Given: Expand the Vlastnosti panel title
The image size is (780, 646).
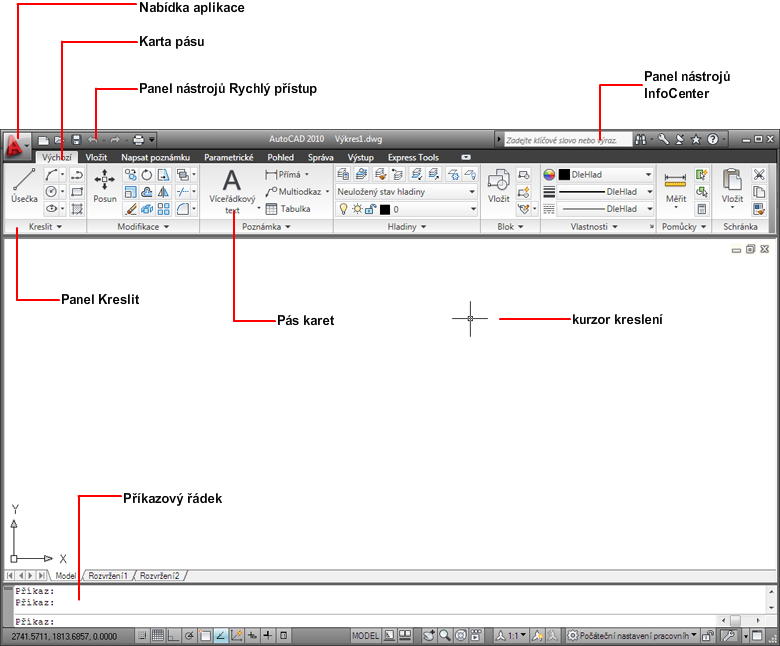Looking at the screenshot, I should 594,227.
